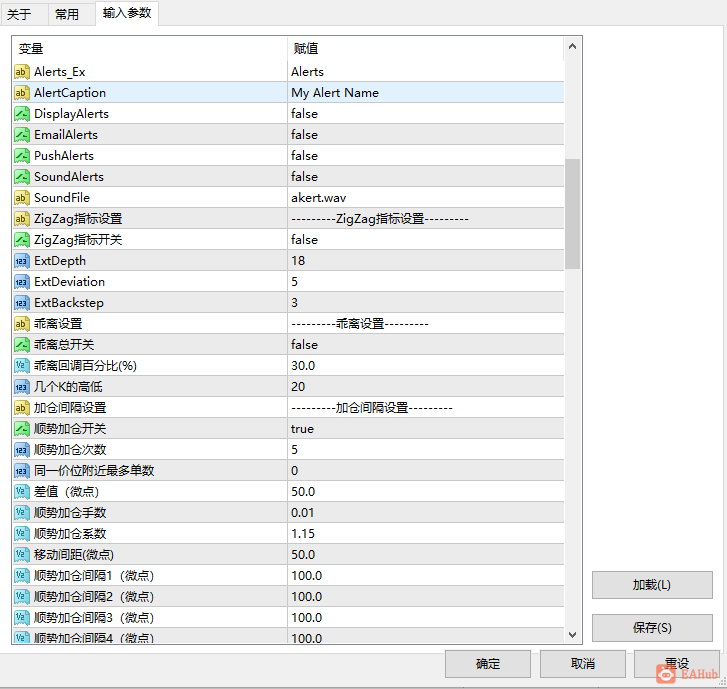This screenshot has width=727, height=689.
Task: Click the scrollbar down arrow
Action: tap(573, 634)
